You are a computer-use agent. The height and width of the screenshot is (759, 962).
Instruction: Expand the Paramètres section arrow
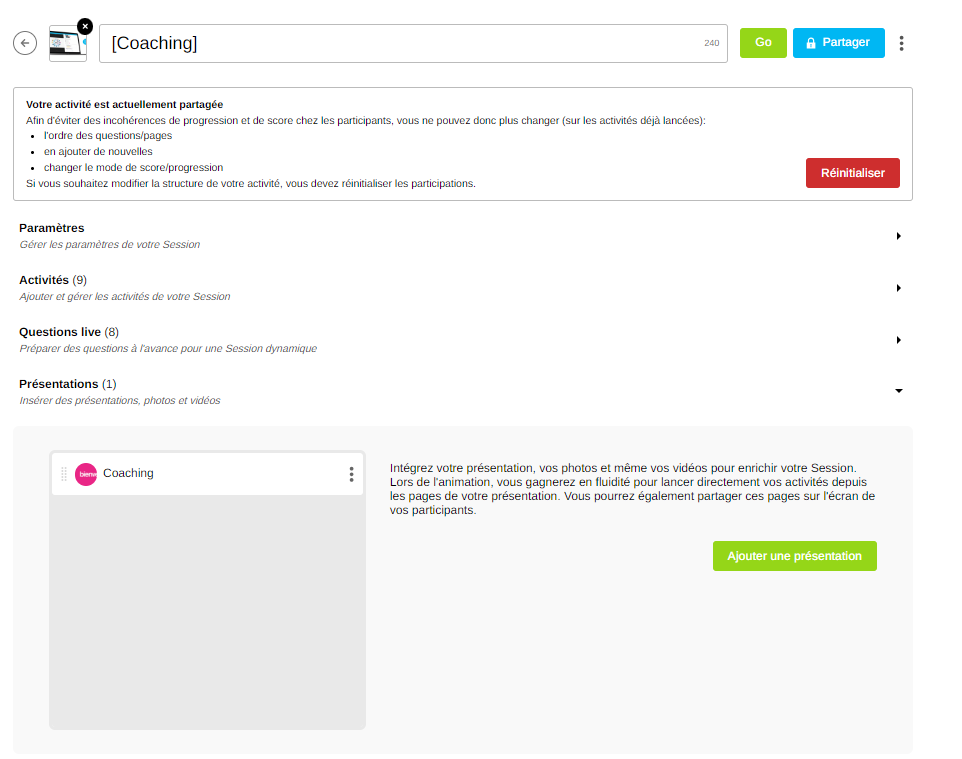coord(898,236)
